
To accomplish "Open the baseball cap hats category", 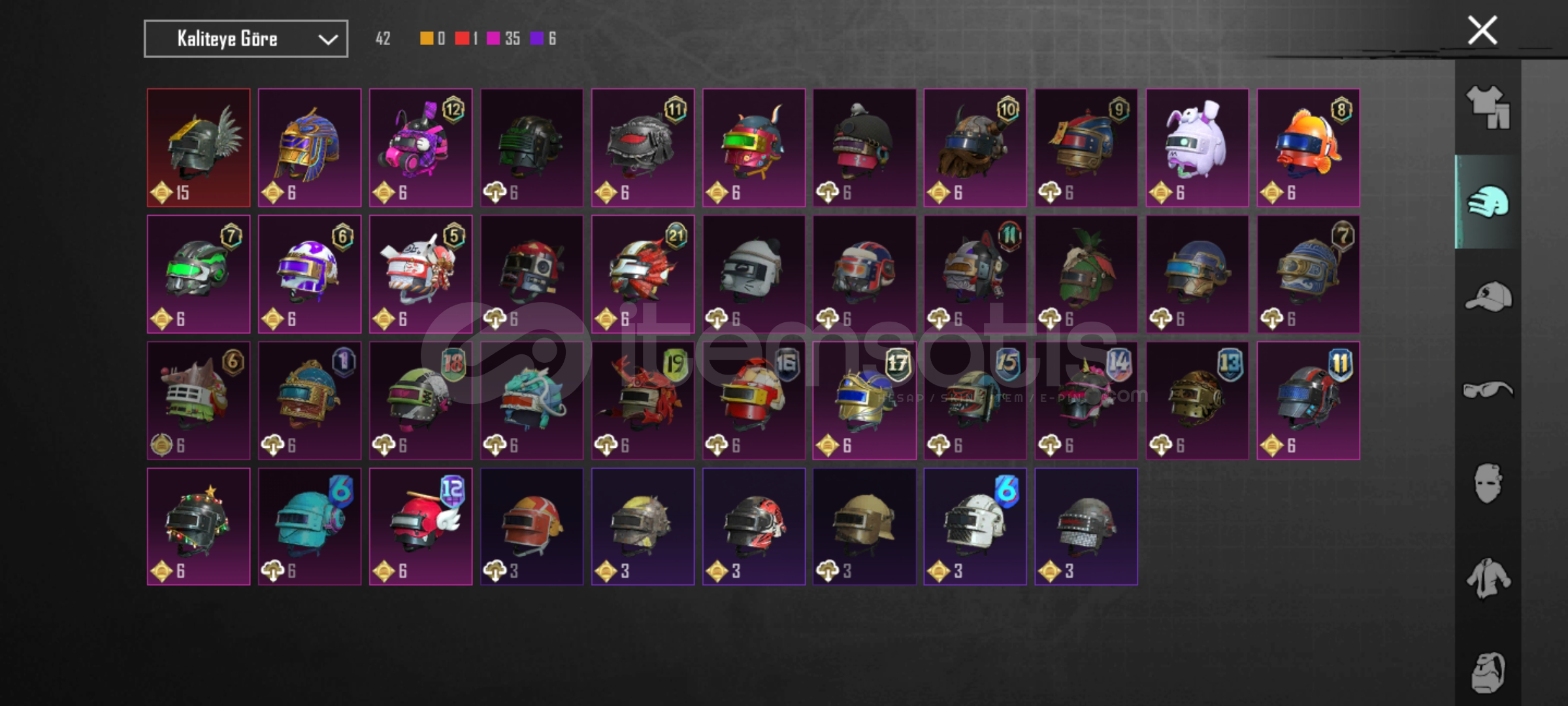I will point(1488,296).
